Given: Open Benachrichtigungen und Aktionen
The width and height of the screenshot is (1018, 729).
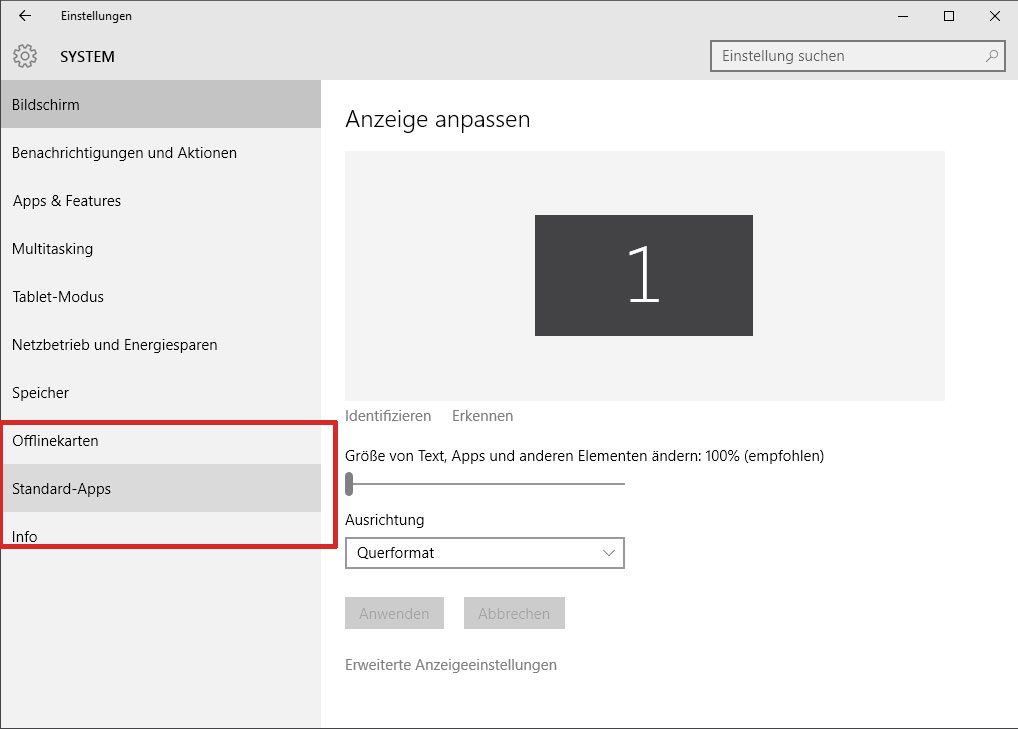Looking at the screenshot, I should 160,153.
